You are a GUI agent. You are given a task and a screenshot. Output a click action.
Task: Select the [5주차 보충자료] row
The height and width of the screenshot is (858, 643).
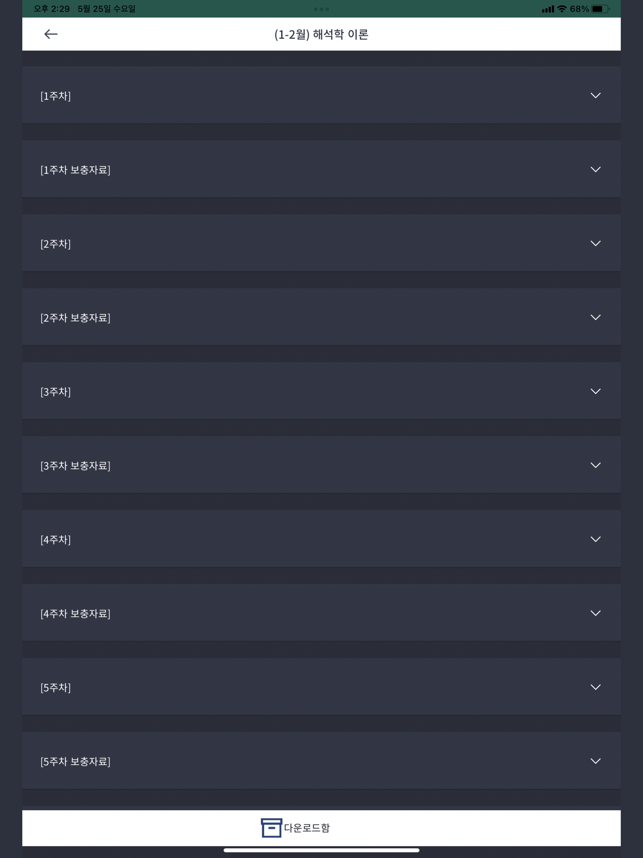tap(321, 761)
